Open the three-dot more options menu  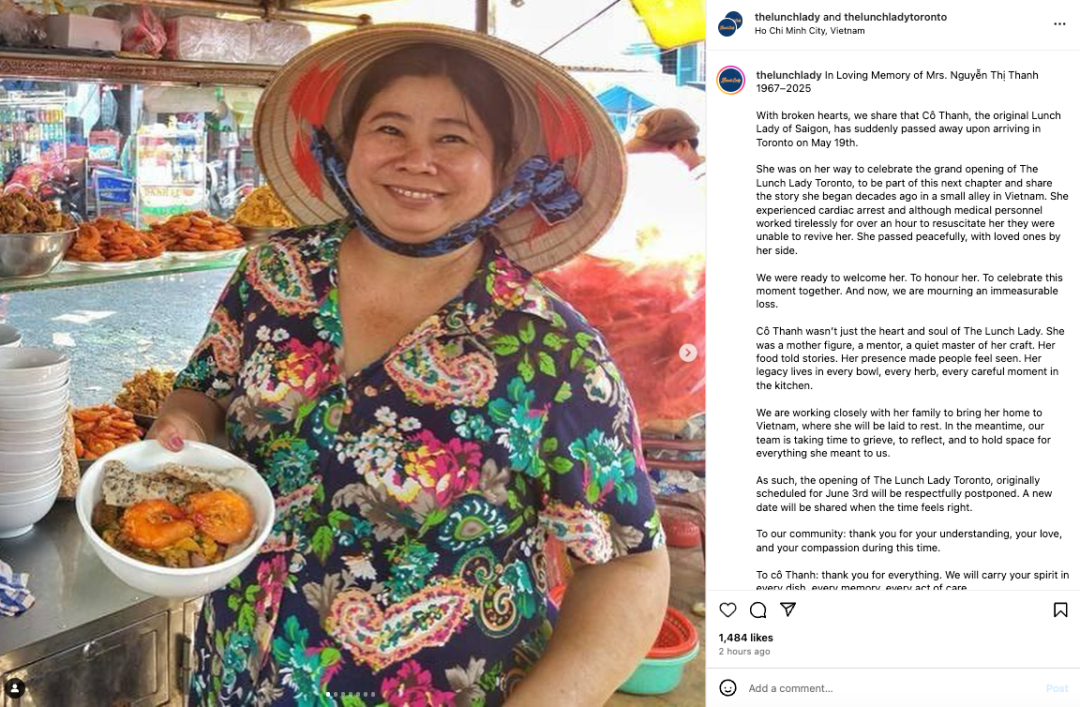click(1059, 24)
